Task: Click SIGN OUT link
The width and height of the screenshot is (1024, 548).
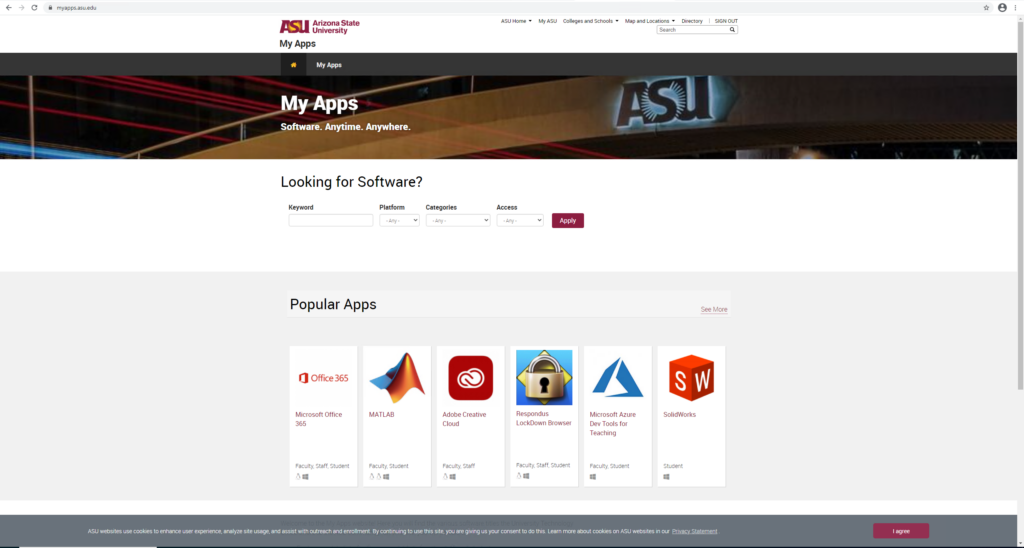Action: point(726,21)
